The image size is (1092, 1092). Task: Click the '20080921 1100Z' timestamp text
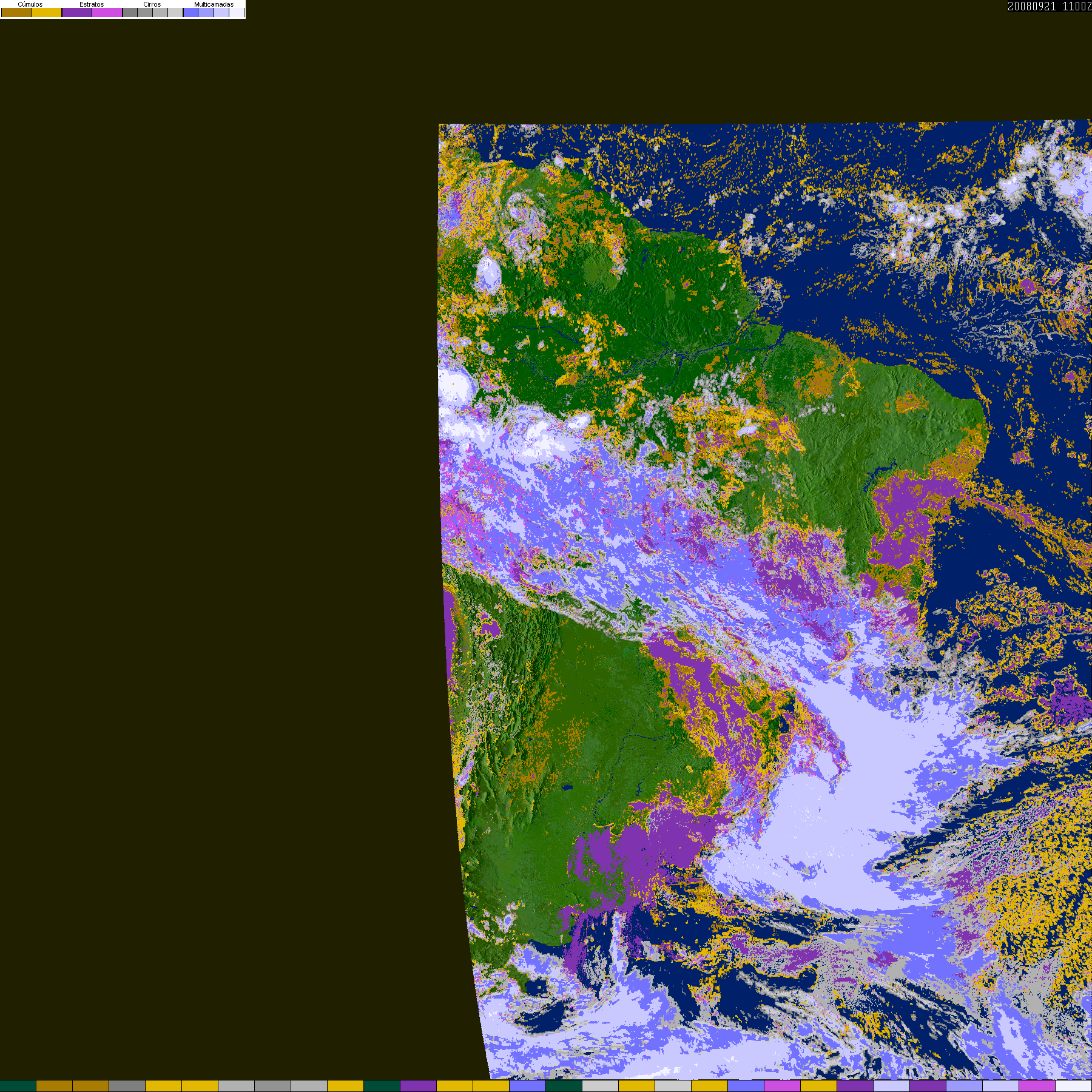coord(1050,6)
